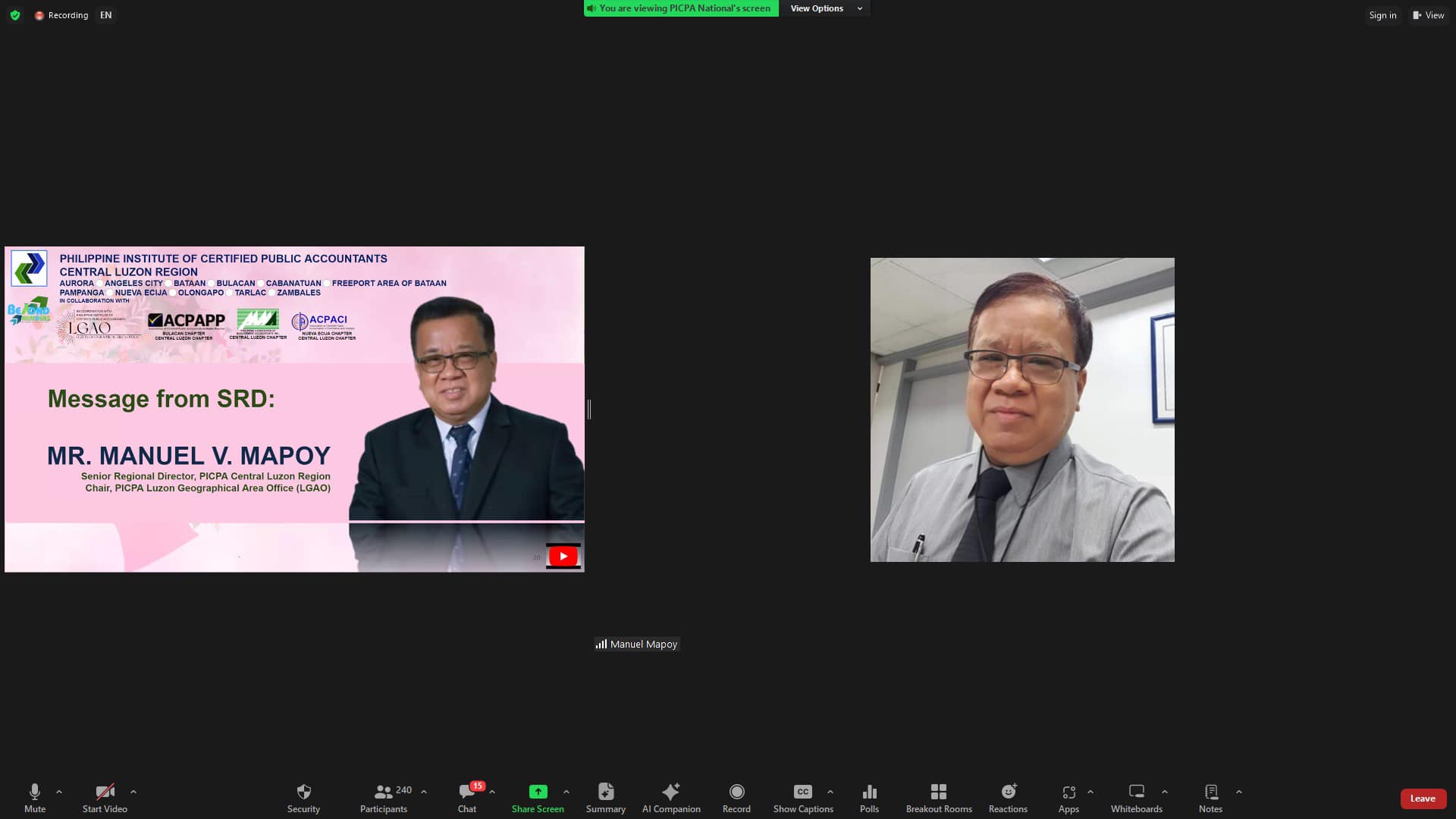Expand Apps options arrow
This screenshot has height=819, width=1456.
1090,792
